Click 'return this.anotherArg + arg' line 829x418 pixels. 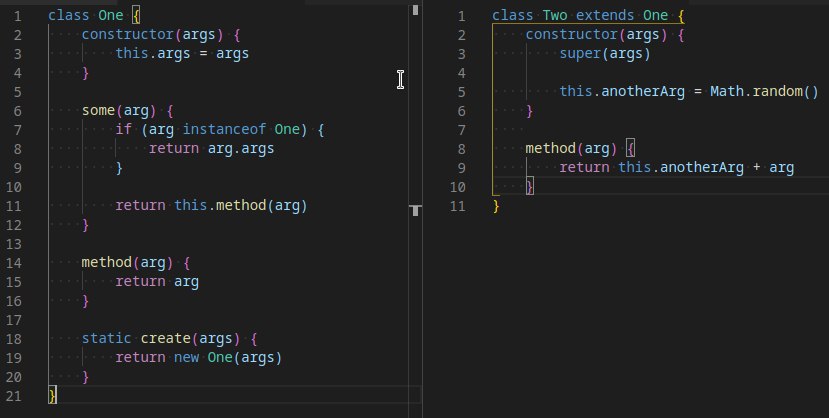[x=677, y=168]
